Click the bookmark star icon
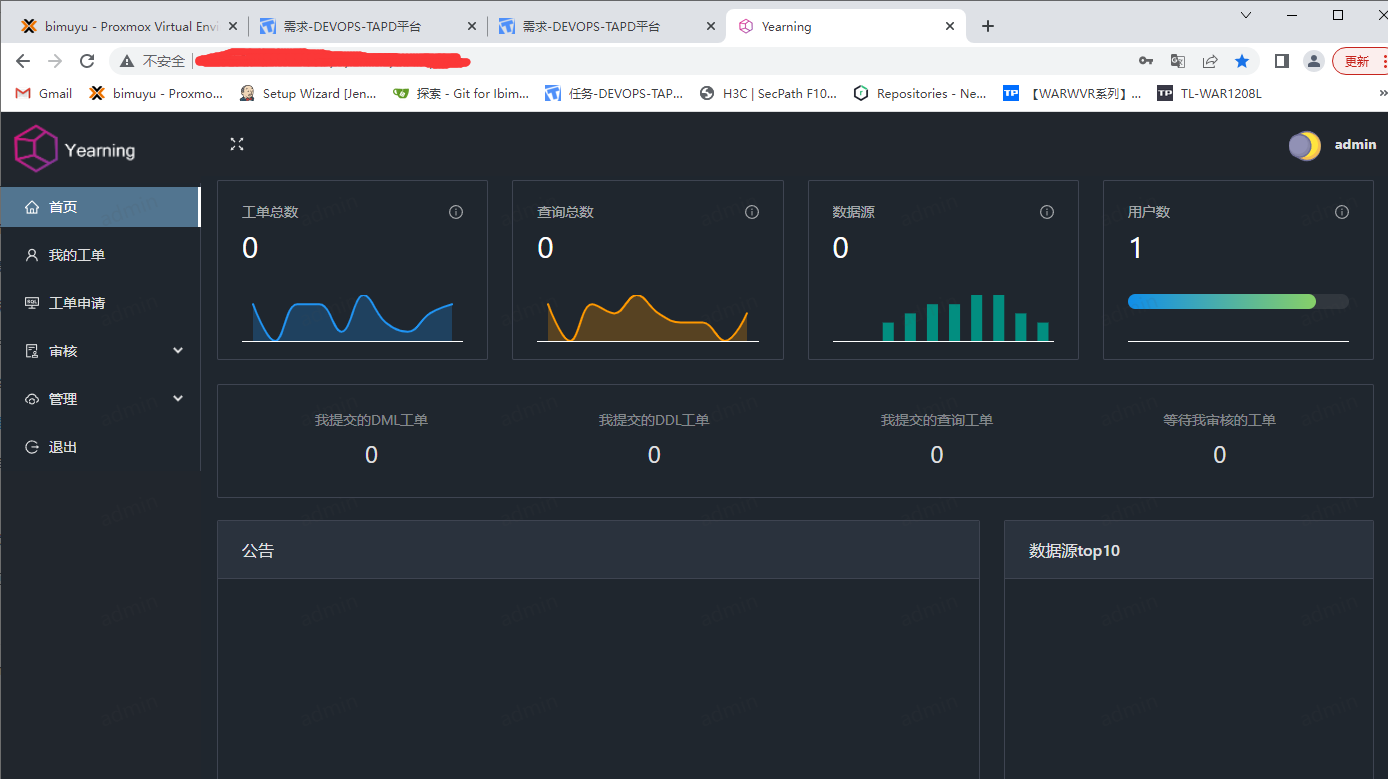Image resolution: width=1388 pixels, height=779 pixels. pyautogui.click(x=1242, y=61)
